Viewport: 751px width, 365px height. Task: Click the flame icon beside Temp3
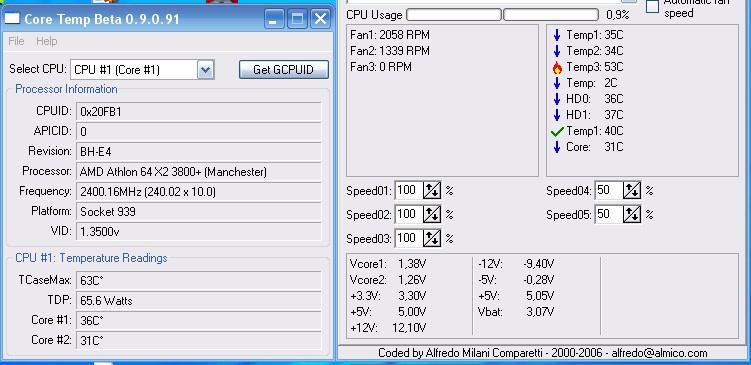pos(557,68)
